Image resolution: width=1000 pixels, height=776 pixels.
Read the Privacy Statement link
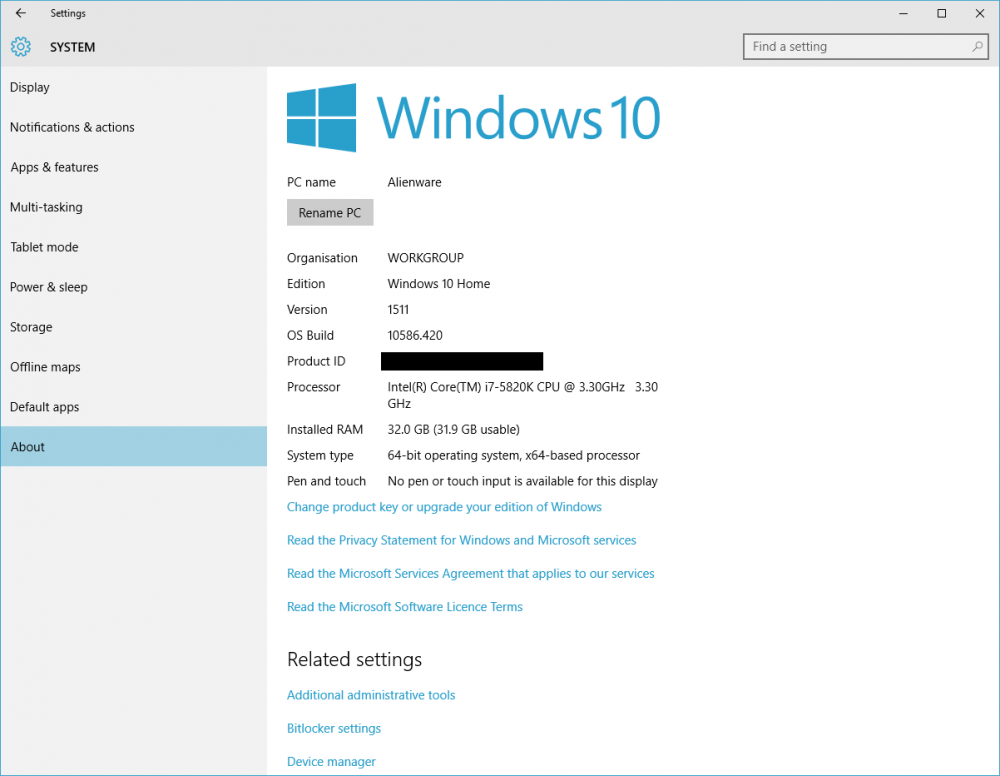point(461,540)
